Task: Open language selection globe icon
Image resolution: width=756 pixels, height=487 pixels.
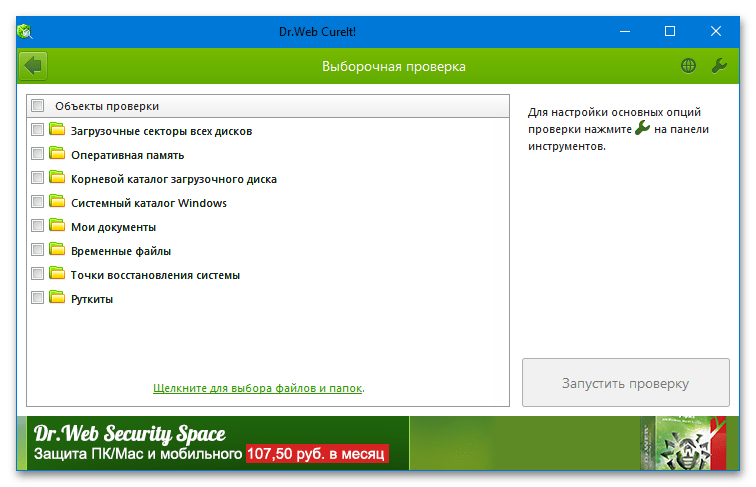Action: click(x=688, y=66)
